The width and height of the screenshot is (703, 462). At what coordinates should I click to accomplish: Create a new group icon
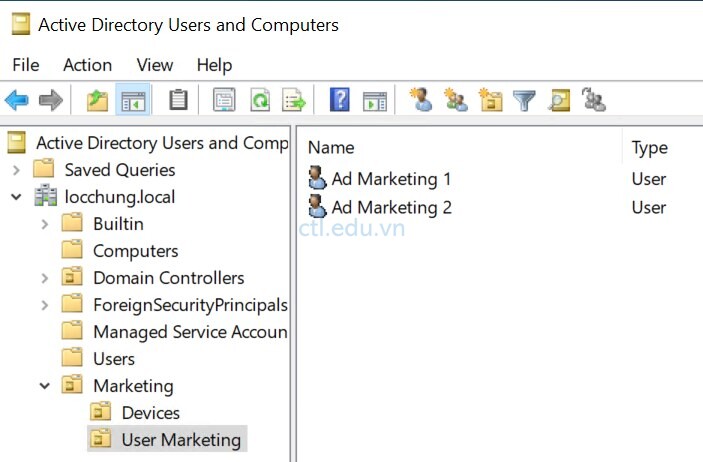pos(456,99)
